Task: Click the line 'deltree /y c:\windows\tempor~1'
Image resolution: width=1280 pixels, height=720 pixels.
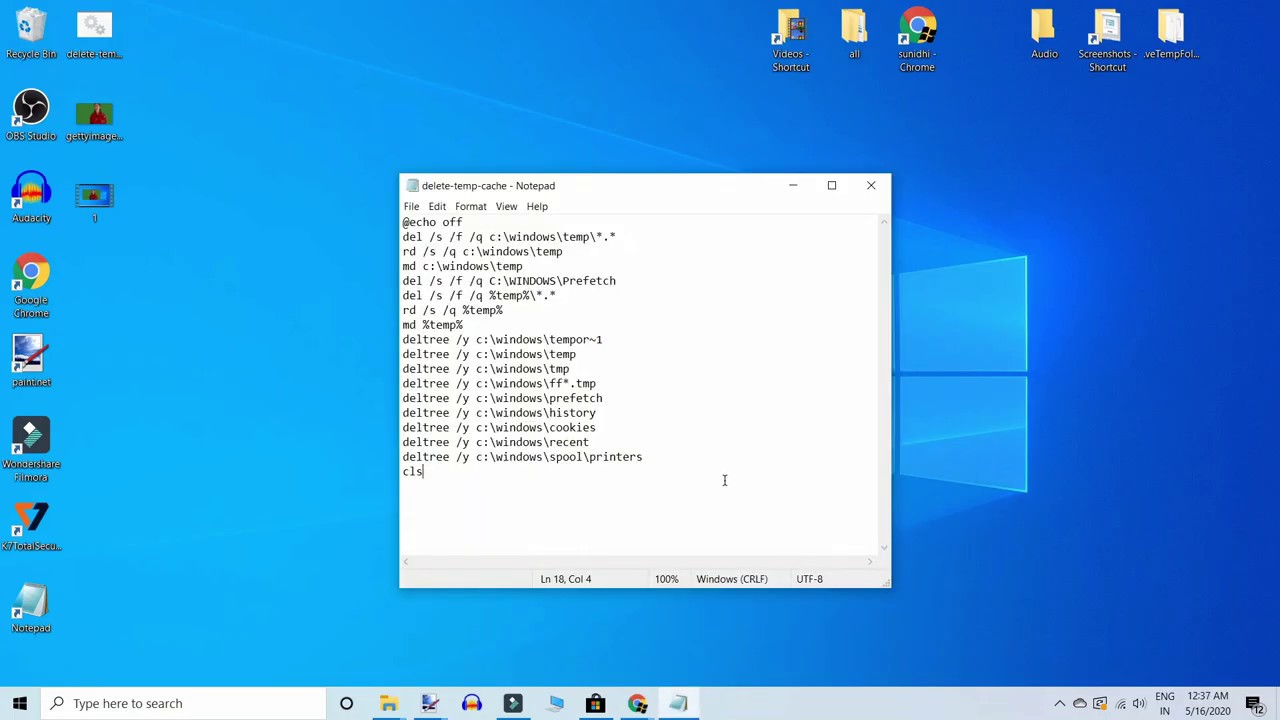Action: pyautogui.click(x=502, y=339)
